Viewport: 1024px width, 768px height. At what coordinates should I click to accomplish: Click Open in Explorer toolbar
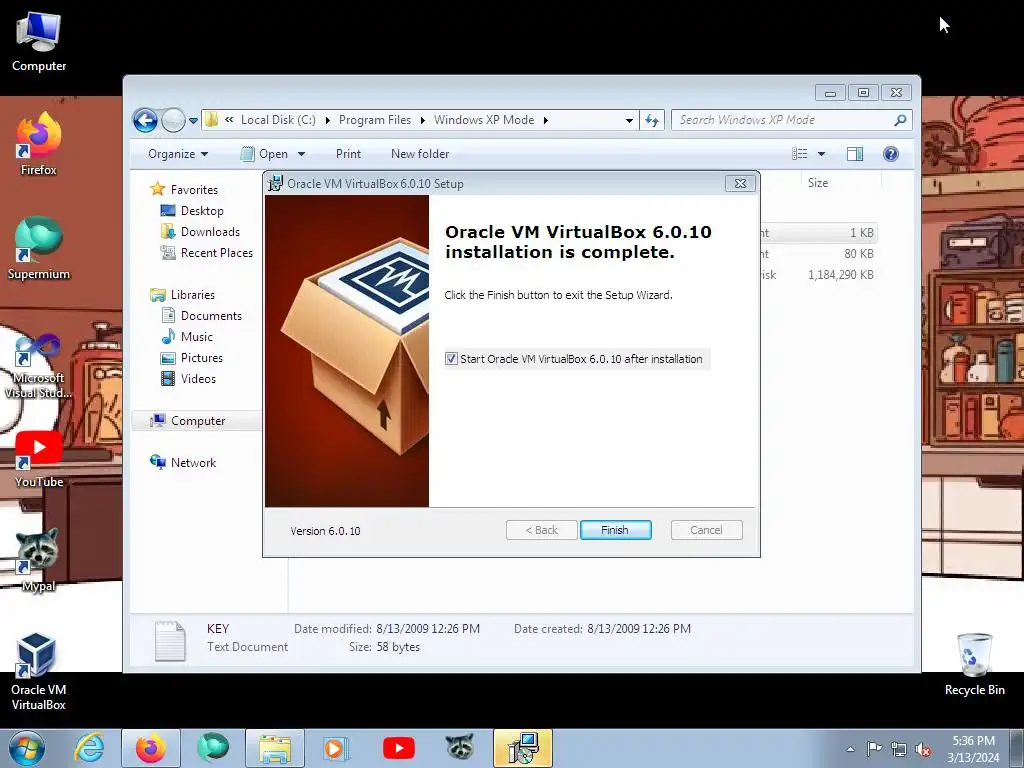[264, 154]
